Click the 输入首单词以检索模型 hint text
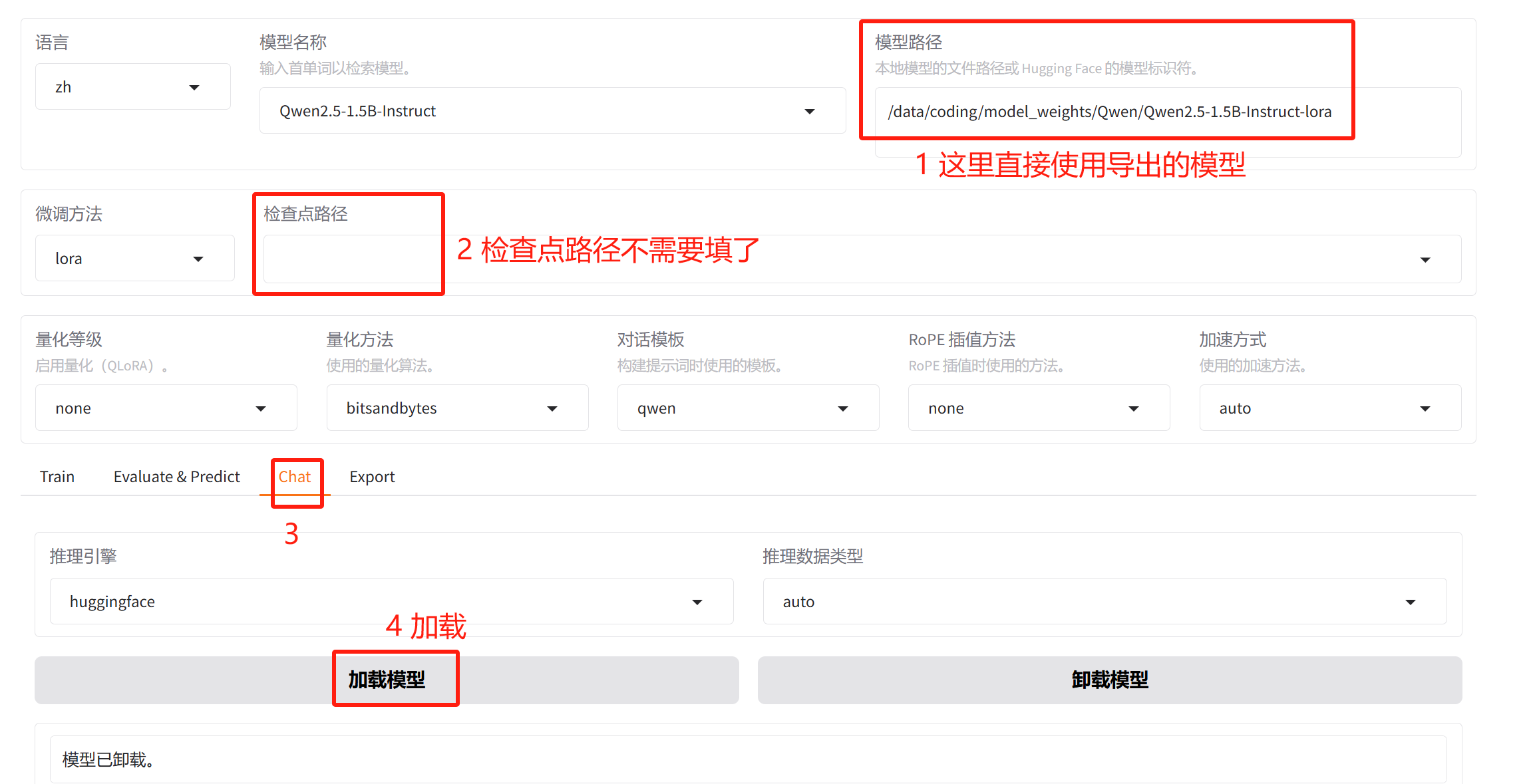The image size is (1535, 784). pos(335,68)
